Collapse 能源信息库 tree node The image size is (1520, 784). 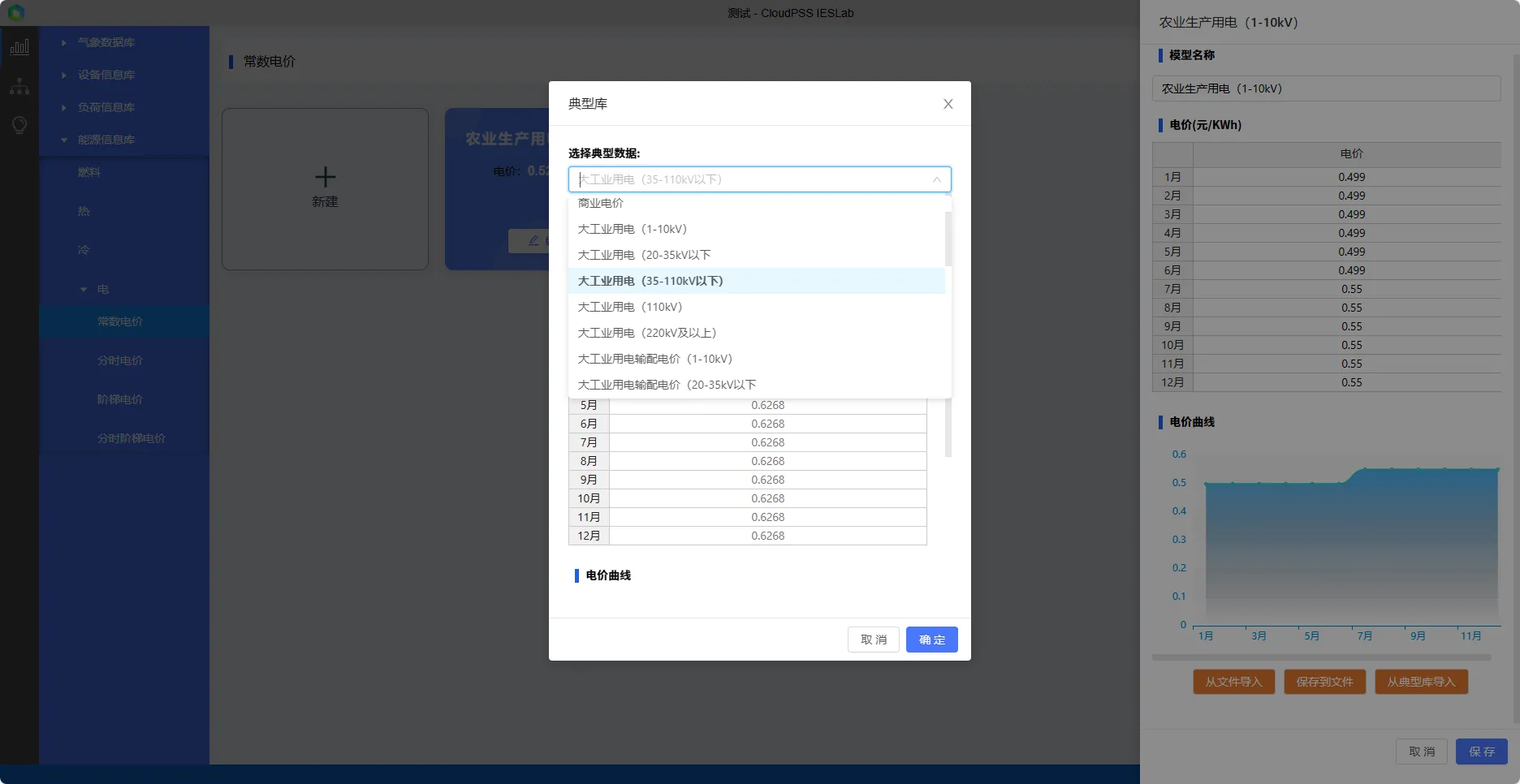tap(63, 140)
